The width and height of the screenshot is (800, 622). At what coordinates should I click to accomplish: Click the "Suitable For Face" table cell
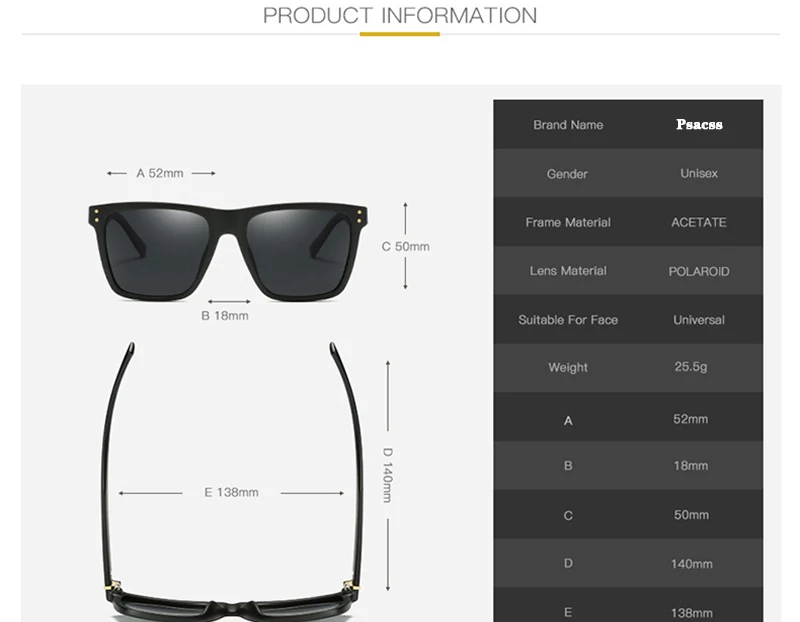click(568, 320)
